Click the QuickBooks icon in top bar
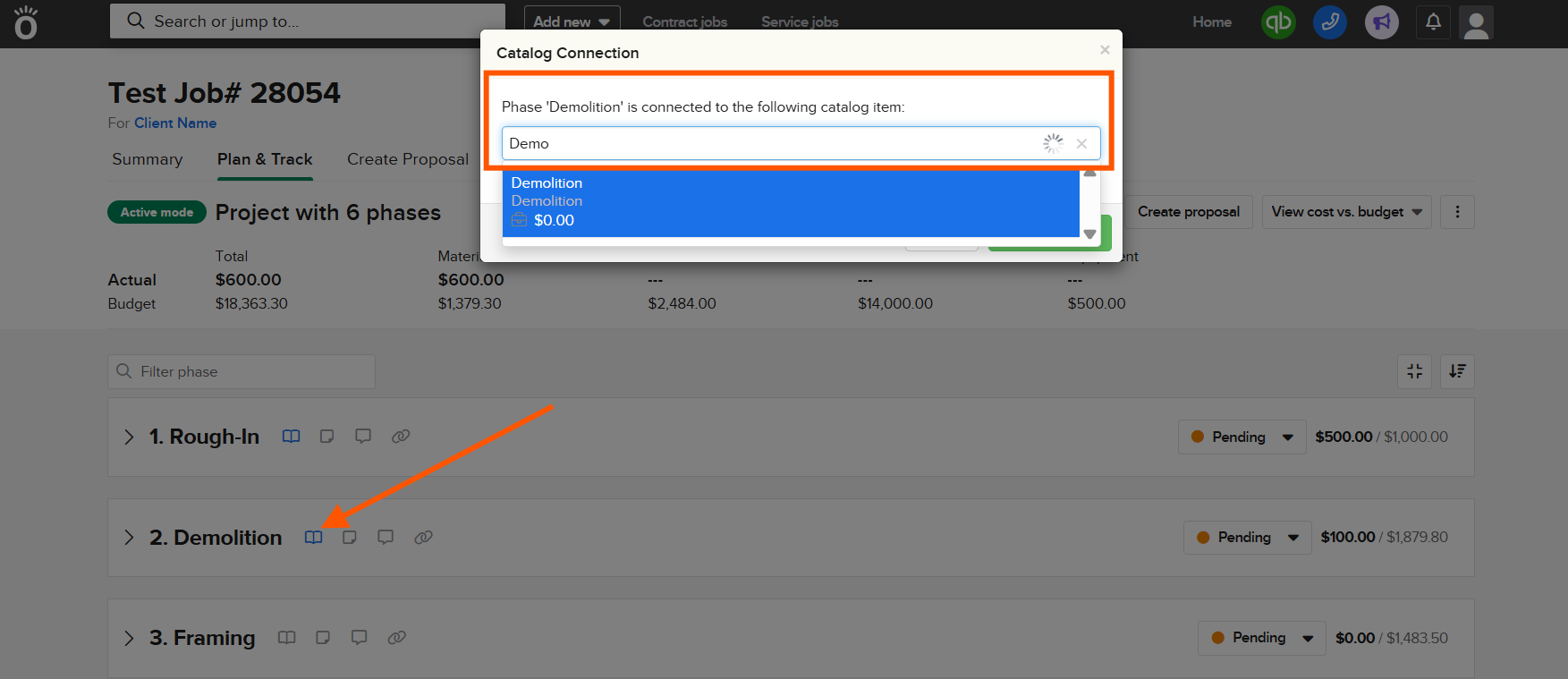The image size is (1568, 679). pos(1277,22)
